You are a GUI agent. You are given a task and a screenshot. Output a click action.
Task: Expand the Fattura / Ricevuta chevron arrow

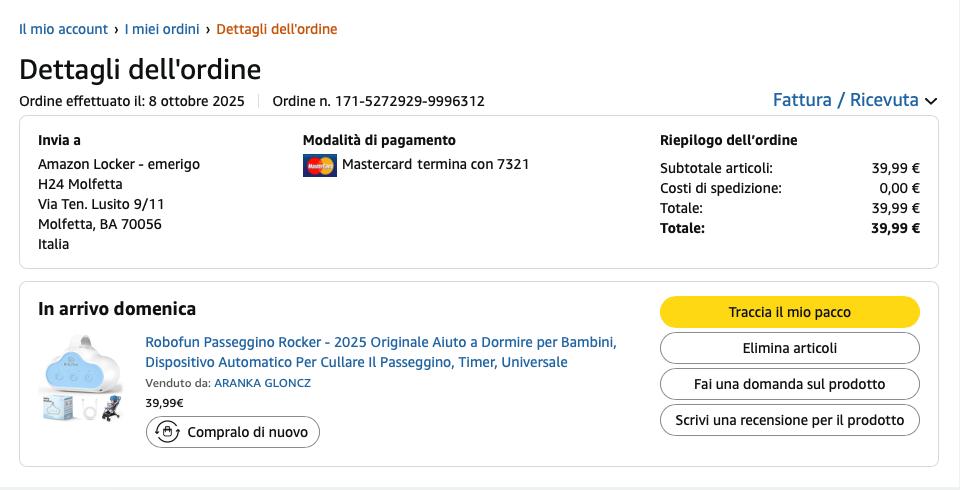click(x=931, y=101)
